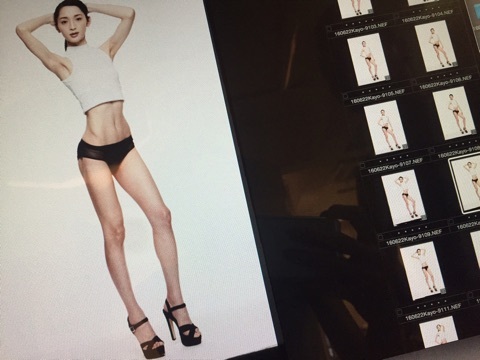Image resolution: width=480 pixels, height=360 pixels.
Task: Toggle the tag box beside 160622Kayo-9105.NEF
Action: pos(345,96)
